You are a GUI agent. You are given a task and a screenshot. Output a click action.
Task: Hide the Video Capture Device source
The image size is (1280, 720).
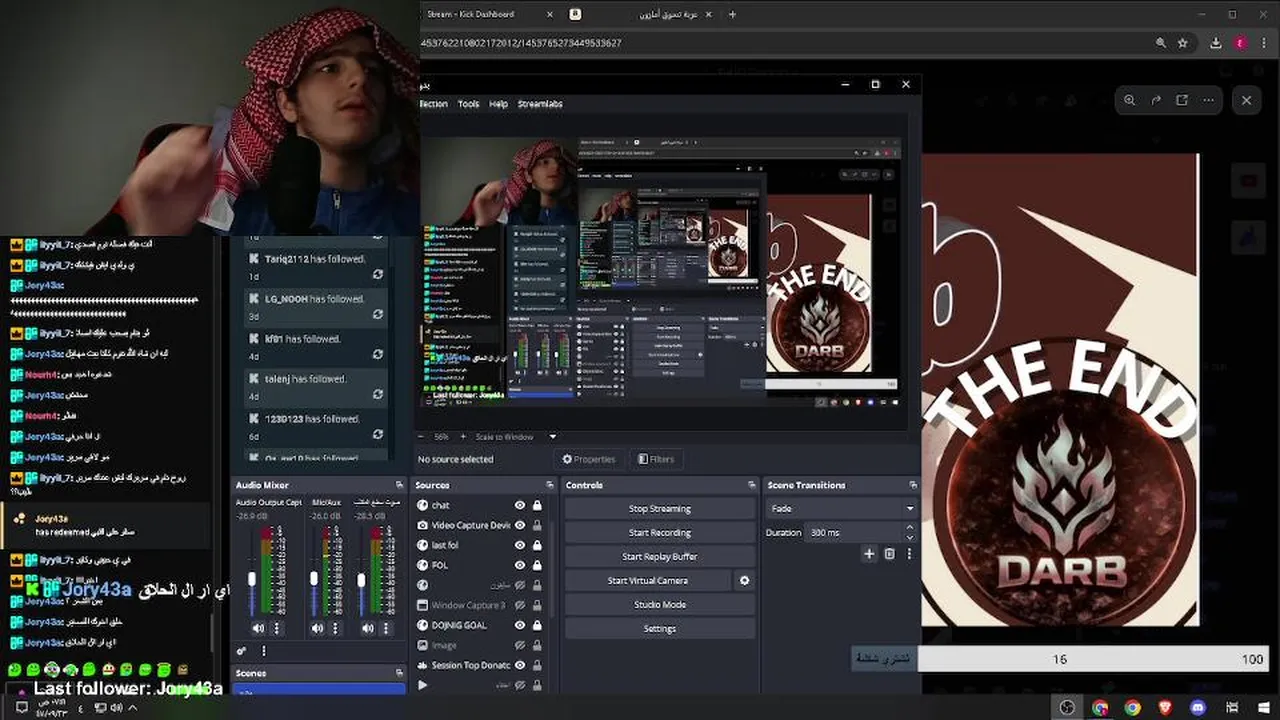pyautogui.click(x=520, y=525)
